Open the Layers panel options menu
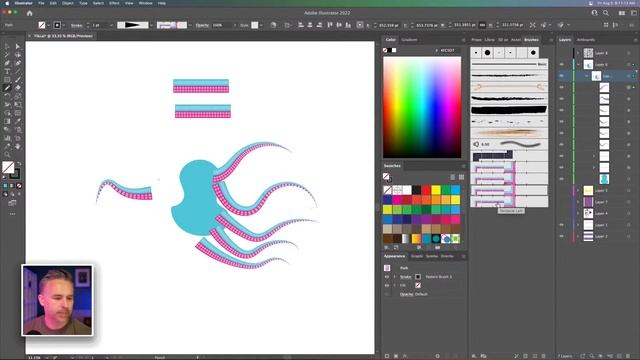Image resolution: width=640 pixels, height=360 pixels. 636,40
